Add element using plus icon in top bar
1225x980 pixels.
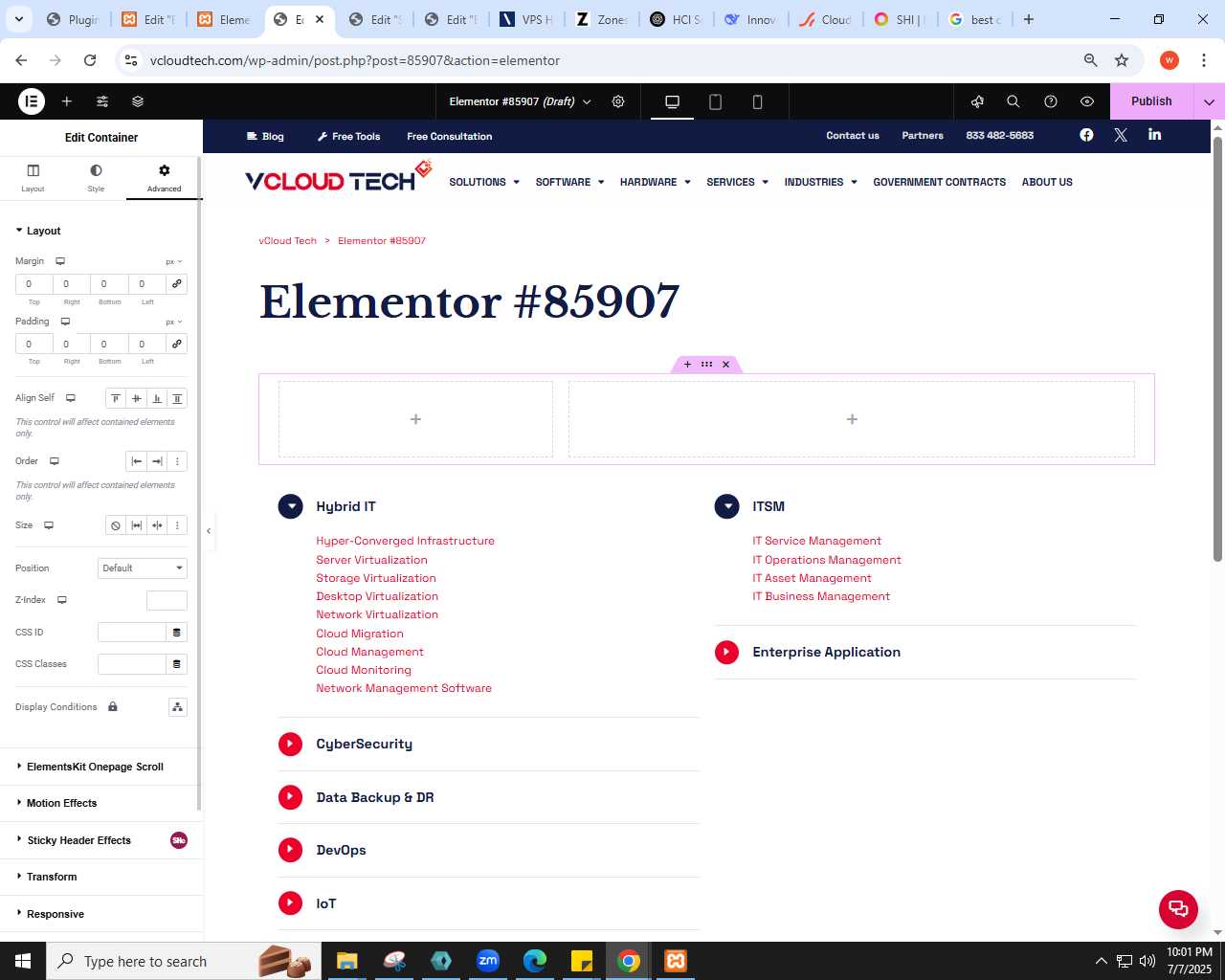pos(67,101)
